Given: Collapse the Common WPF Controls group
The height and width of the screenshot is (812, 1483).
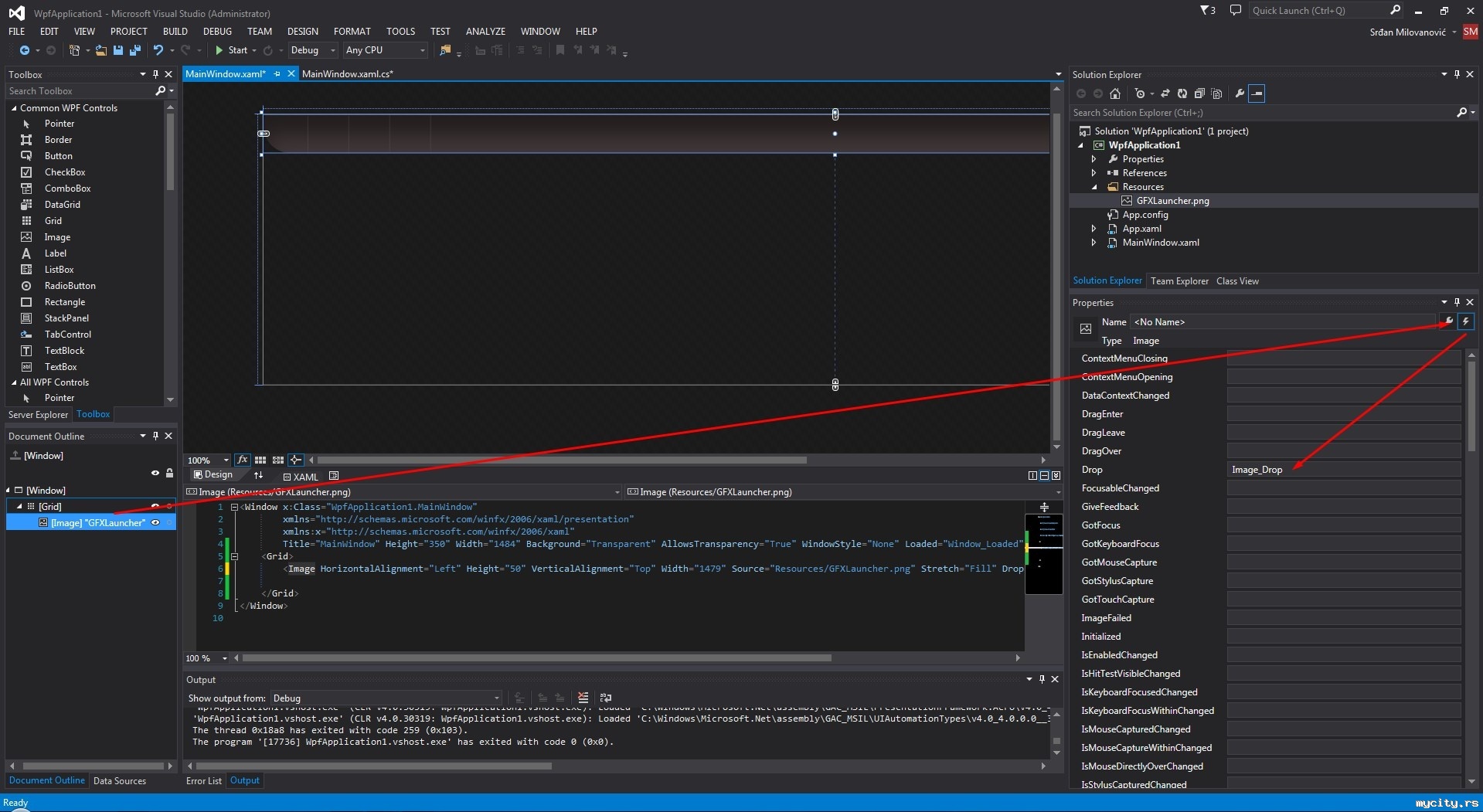Looking at the screenshot, I should click(x=14, y=108).
